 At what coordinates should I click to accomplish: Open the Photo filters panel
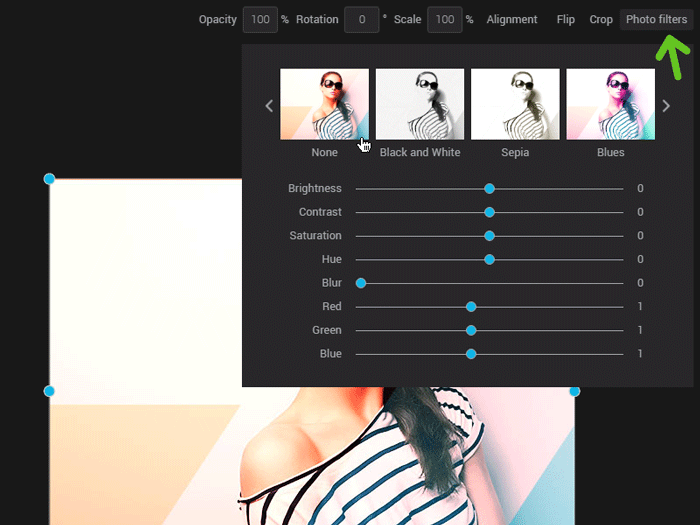pos(656,19)
